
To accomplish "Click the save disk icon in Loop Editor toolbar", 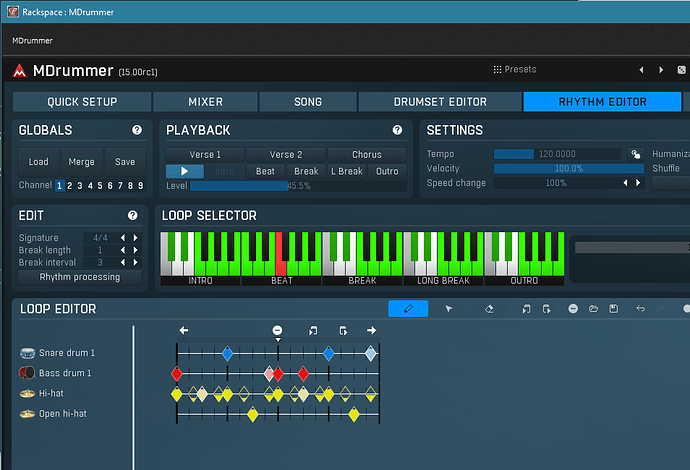I will coord(613,308).
